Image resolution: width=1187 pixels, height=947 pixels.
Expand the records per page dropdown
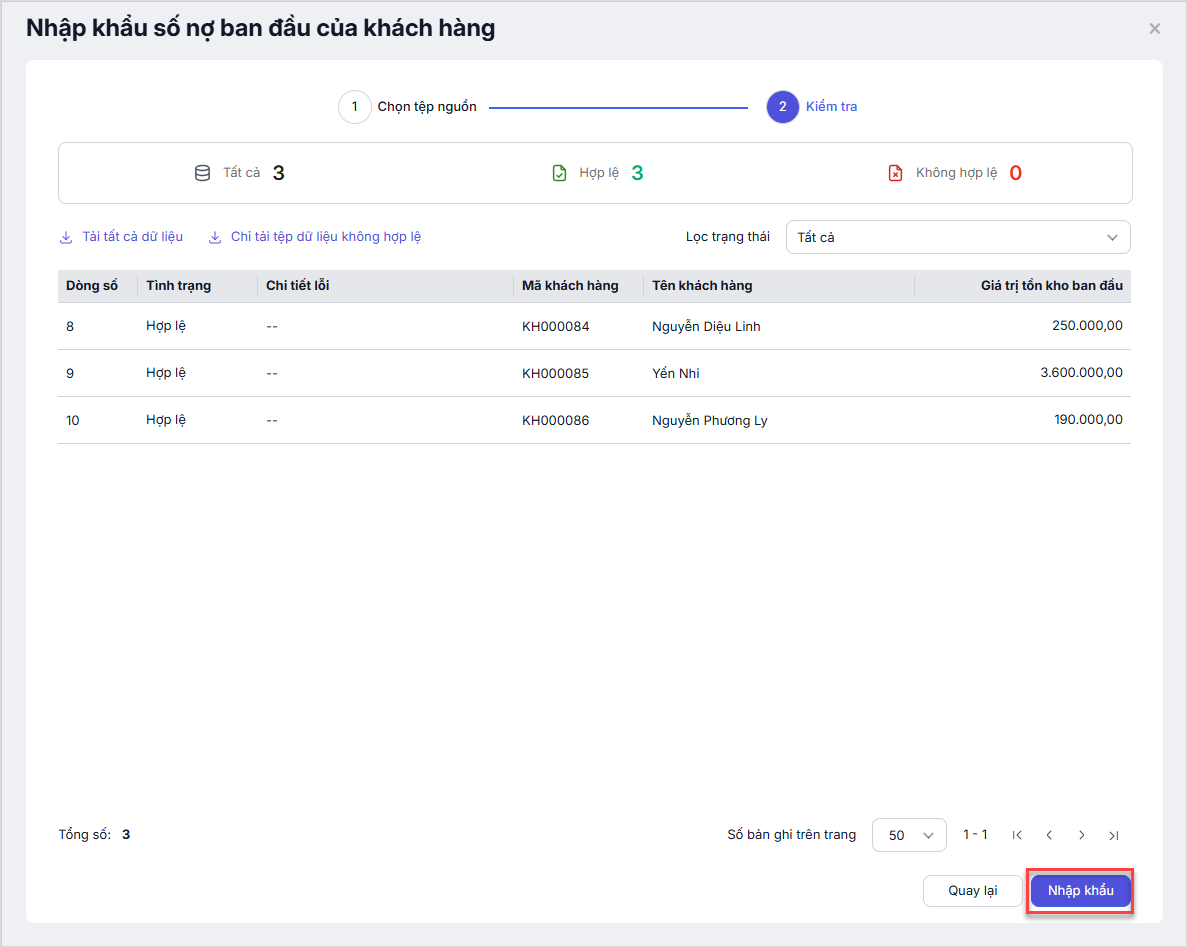(908, 835)
